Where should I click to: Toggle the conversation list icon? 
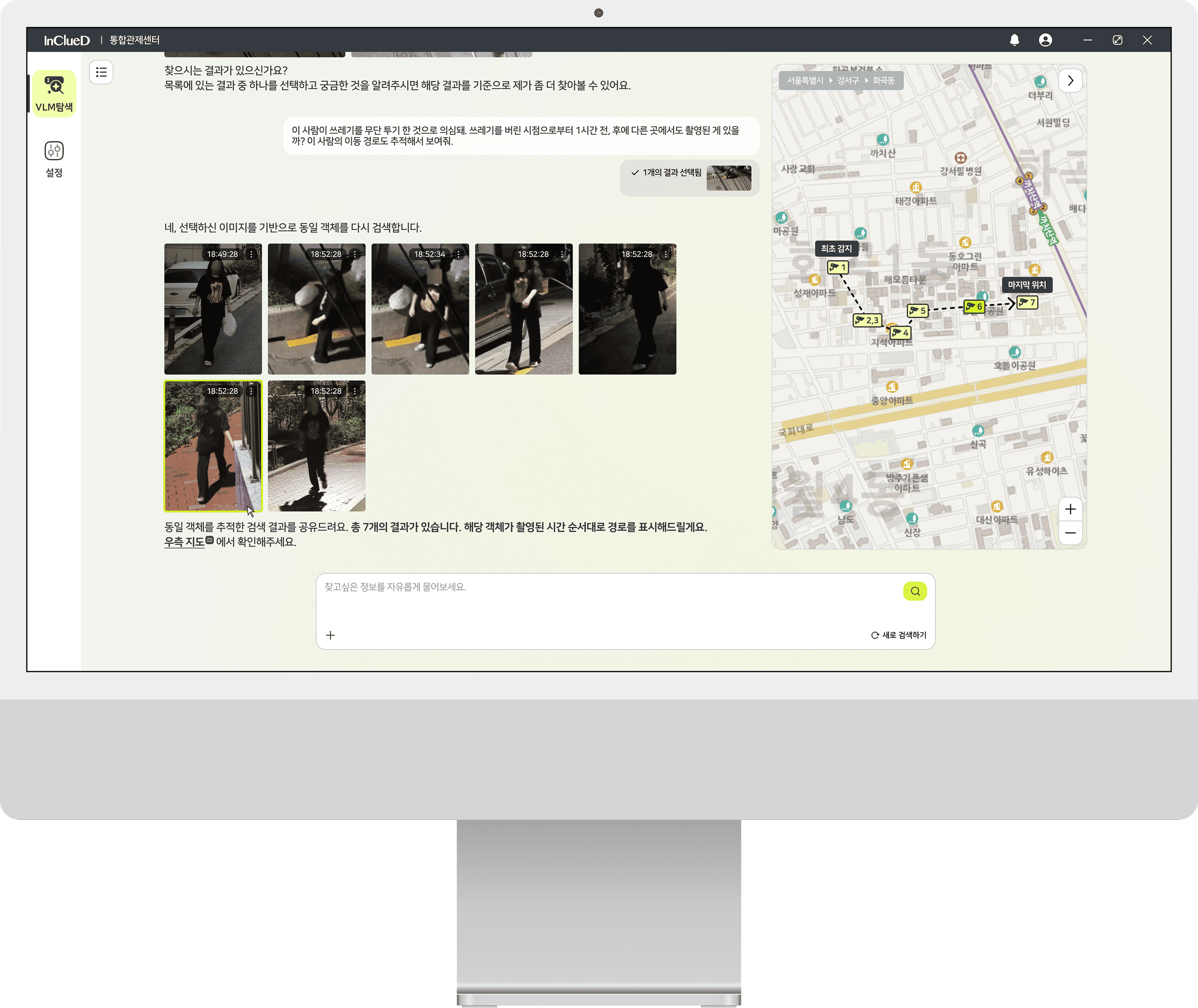[101, 72]
